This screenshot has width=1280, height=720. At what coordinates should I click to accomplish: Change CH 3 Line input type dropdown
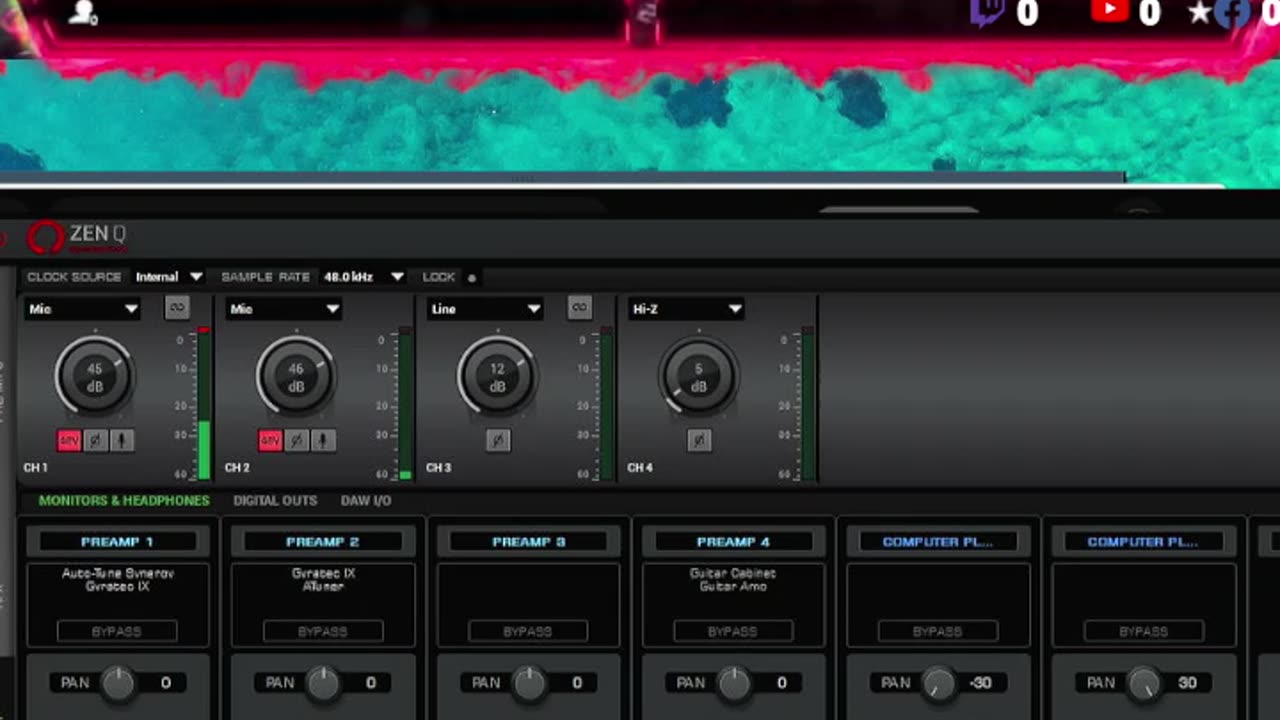pos(485,309)
